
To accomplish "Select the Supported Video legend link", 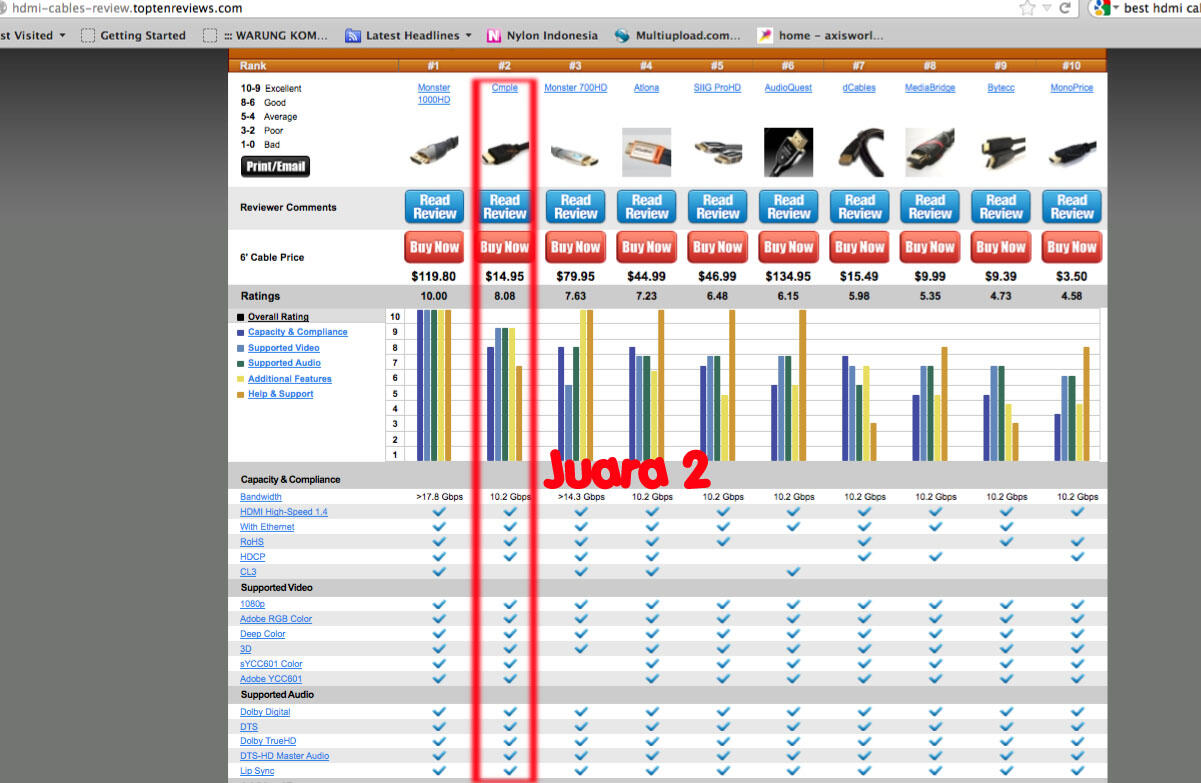I will coord(284,348).
